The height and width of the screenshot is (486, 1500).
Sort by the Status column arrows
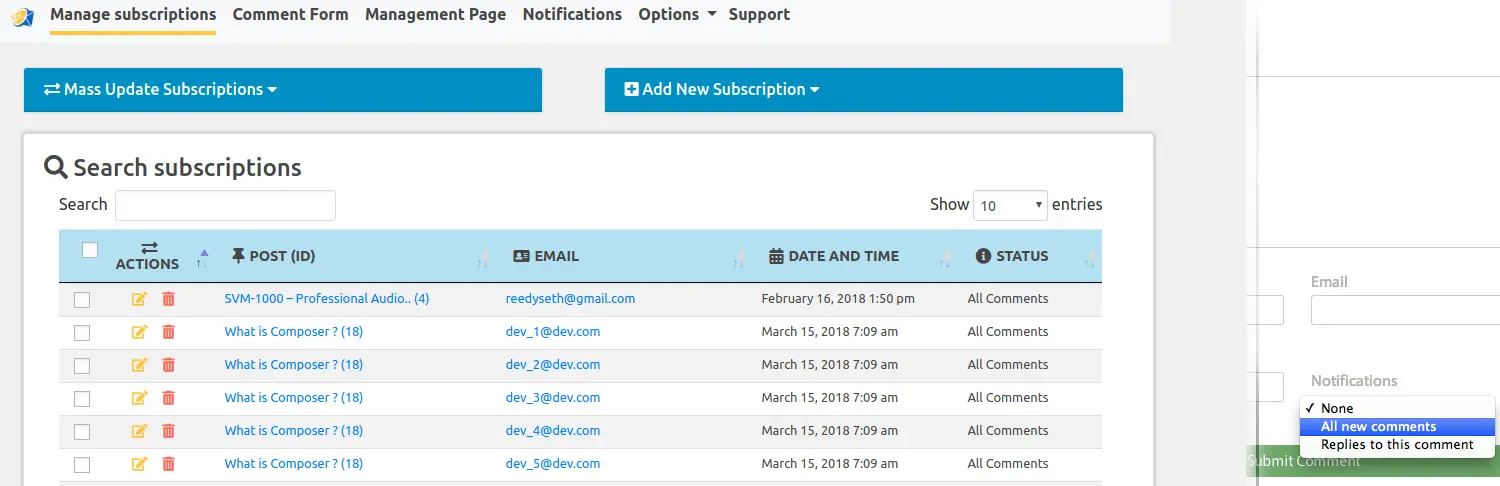point(1089,258)
